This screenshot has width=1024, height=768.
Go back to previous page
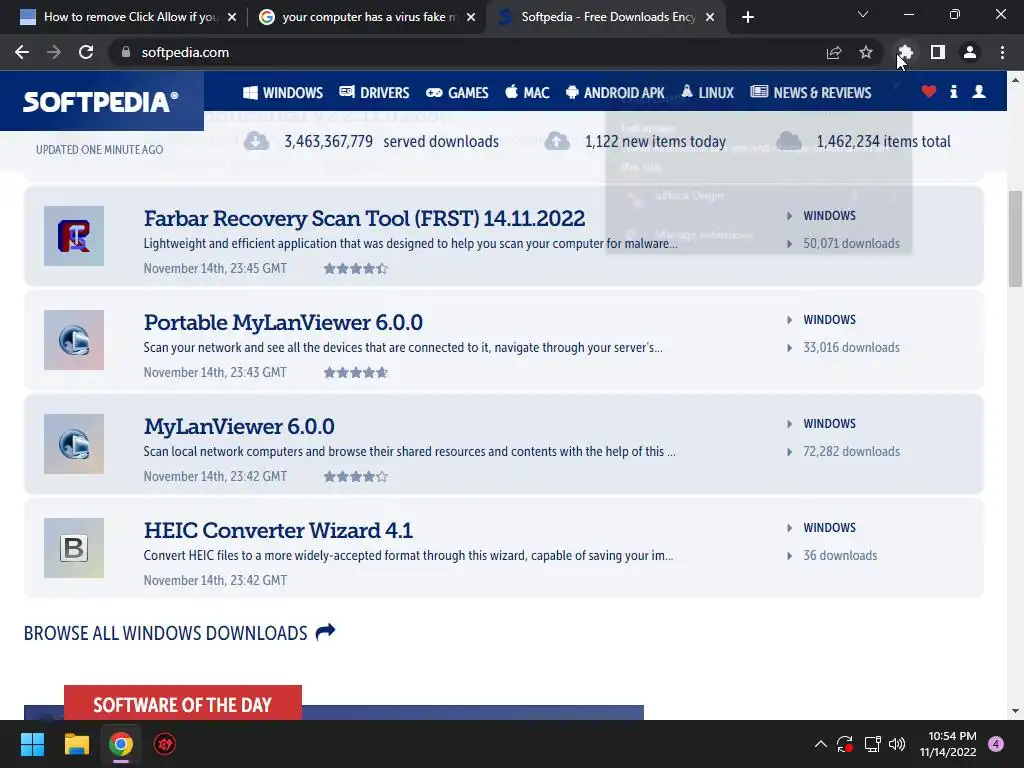(x=22, y=52)
